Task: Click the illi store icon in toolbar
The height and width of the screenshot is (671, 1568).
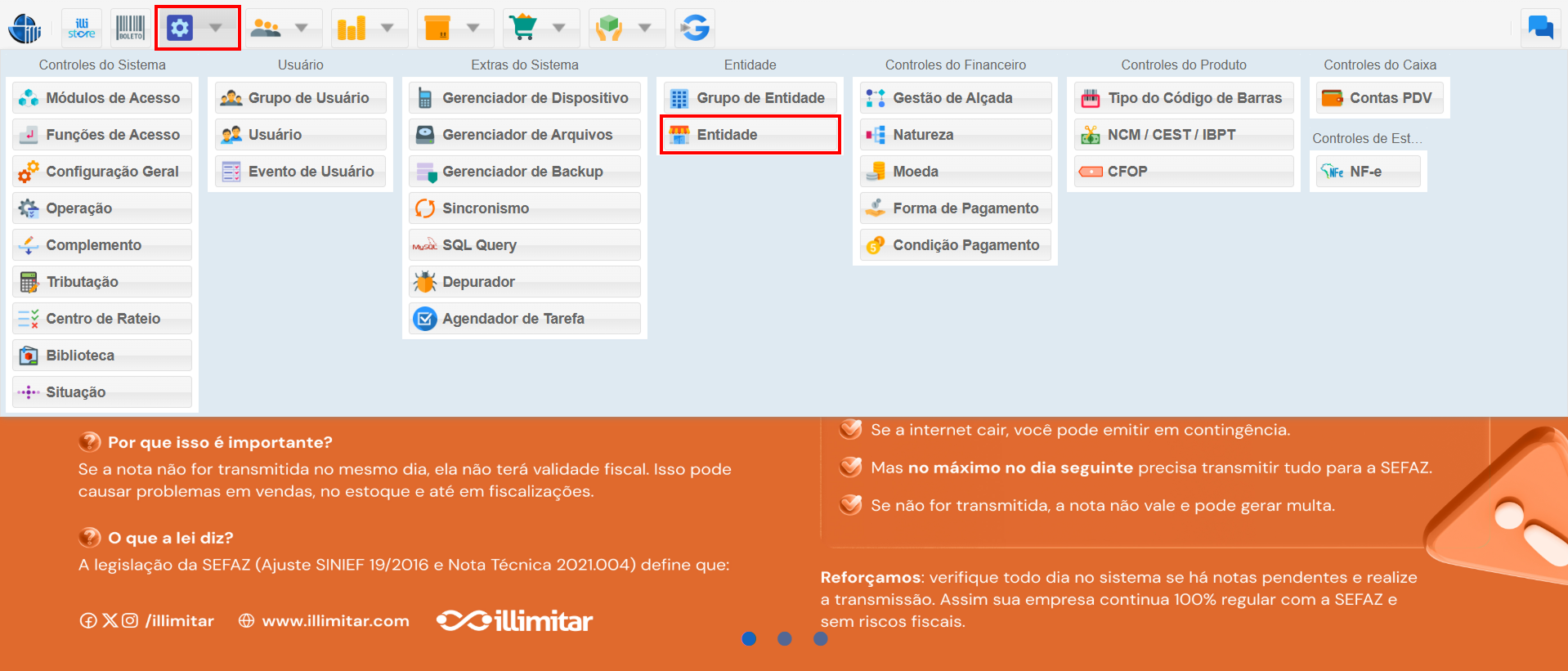Action: pos(82,29)
